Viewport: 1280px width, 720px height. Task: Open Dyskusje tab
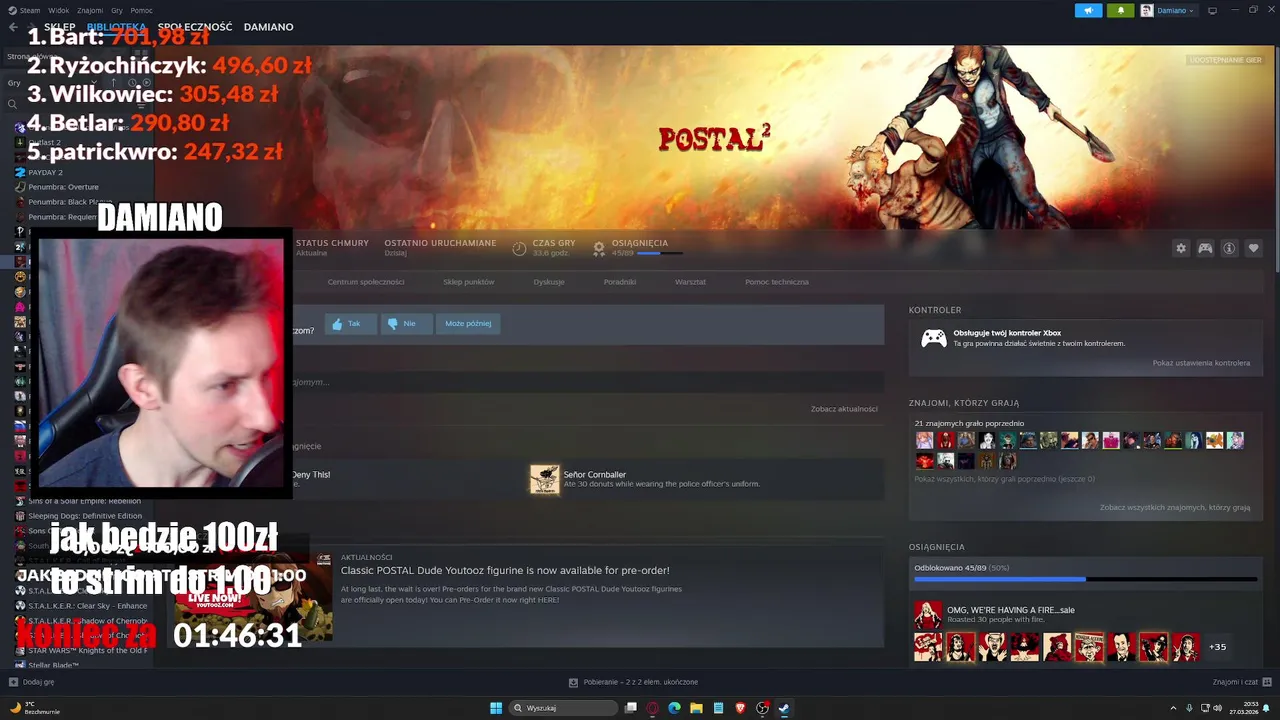tap(549, 282)
